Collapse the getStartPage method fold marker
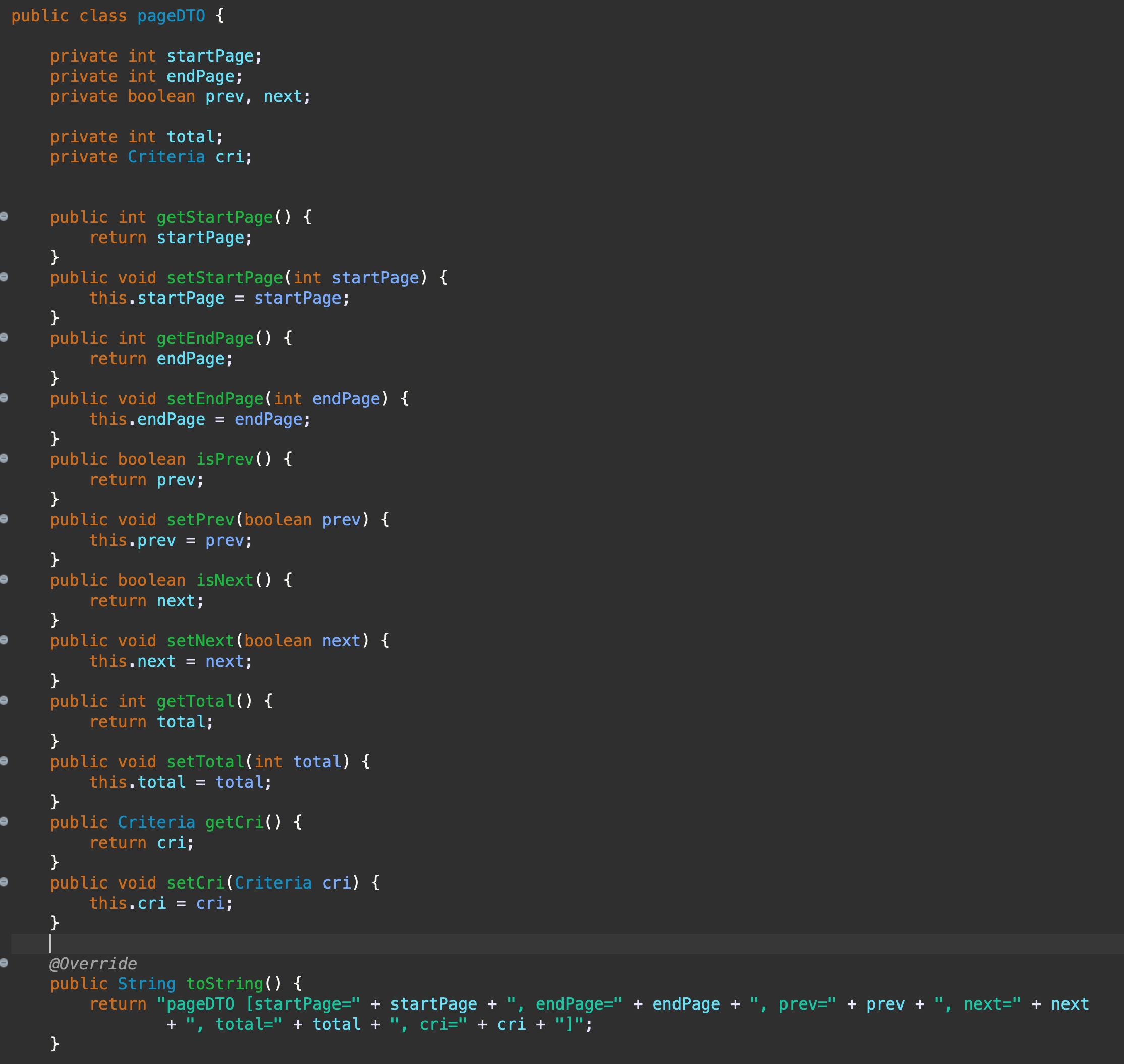This screenshot has width=1124, height=1064. pyautogui.click(x=4, y=216)
